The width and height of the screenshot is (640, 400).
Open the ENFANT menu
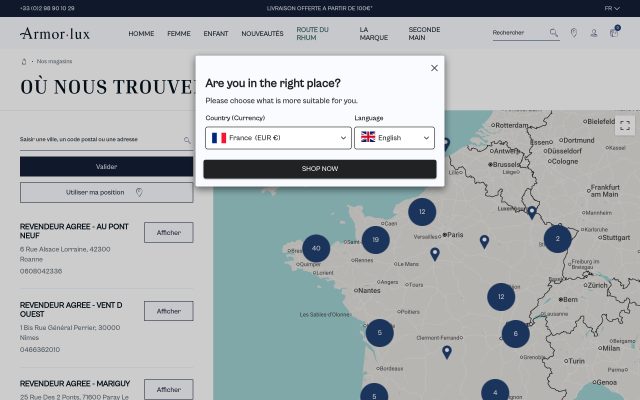(x=216, y=33)
